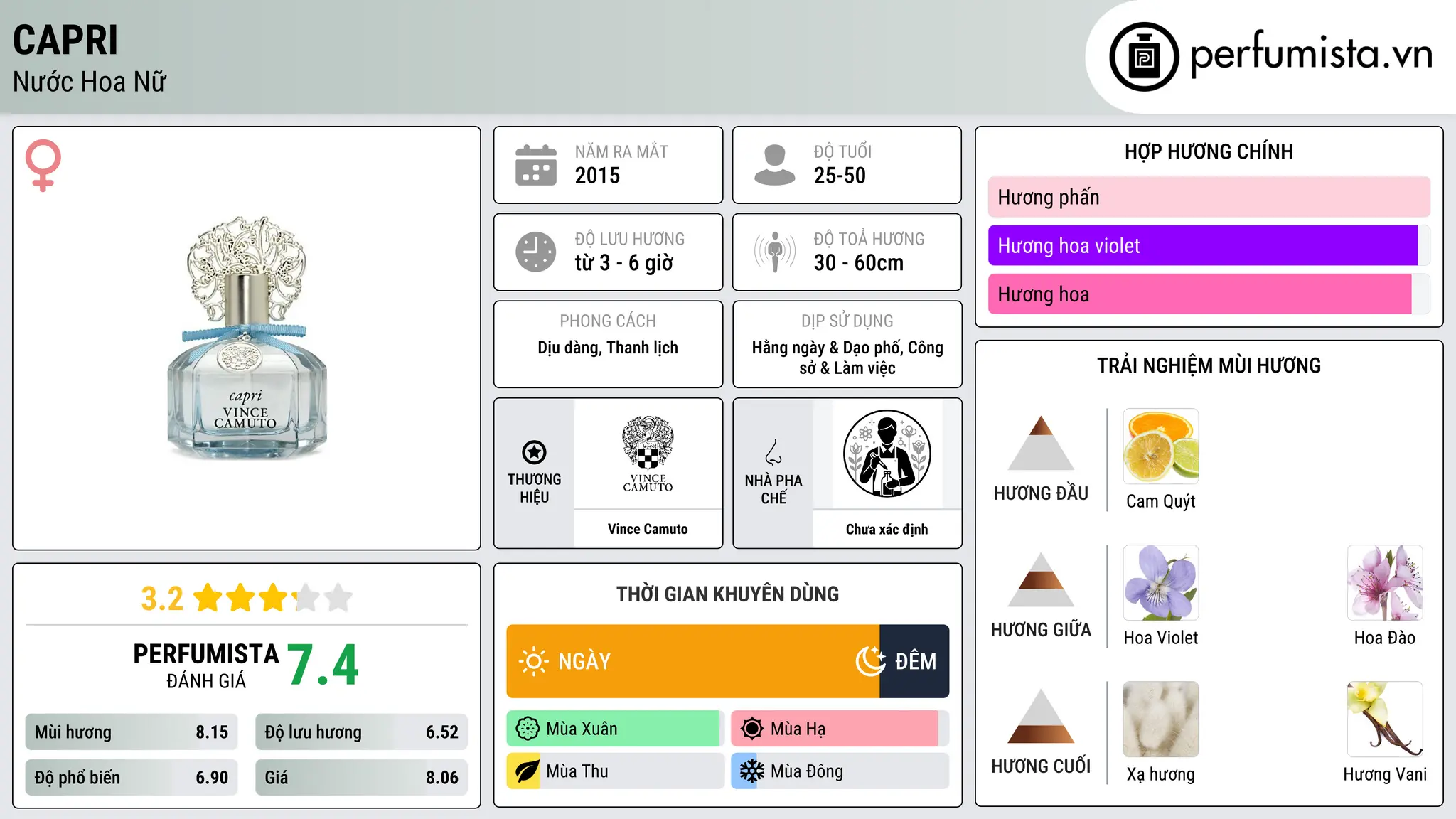The image size is (1456, 819).
Task: Click the perfumista.vn site name
Action: click(x=1311, y=54)
